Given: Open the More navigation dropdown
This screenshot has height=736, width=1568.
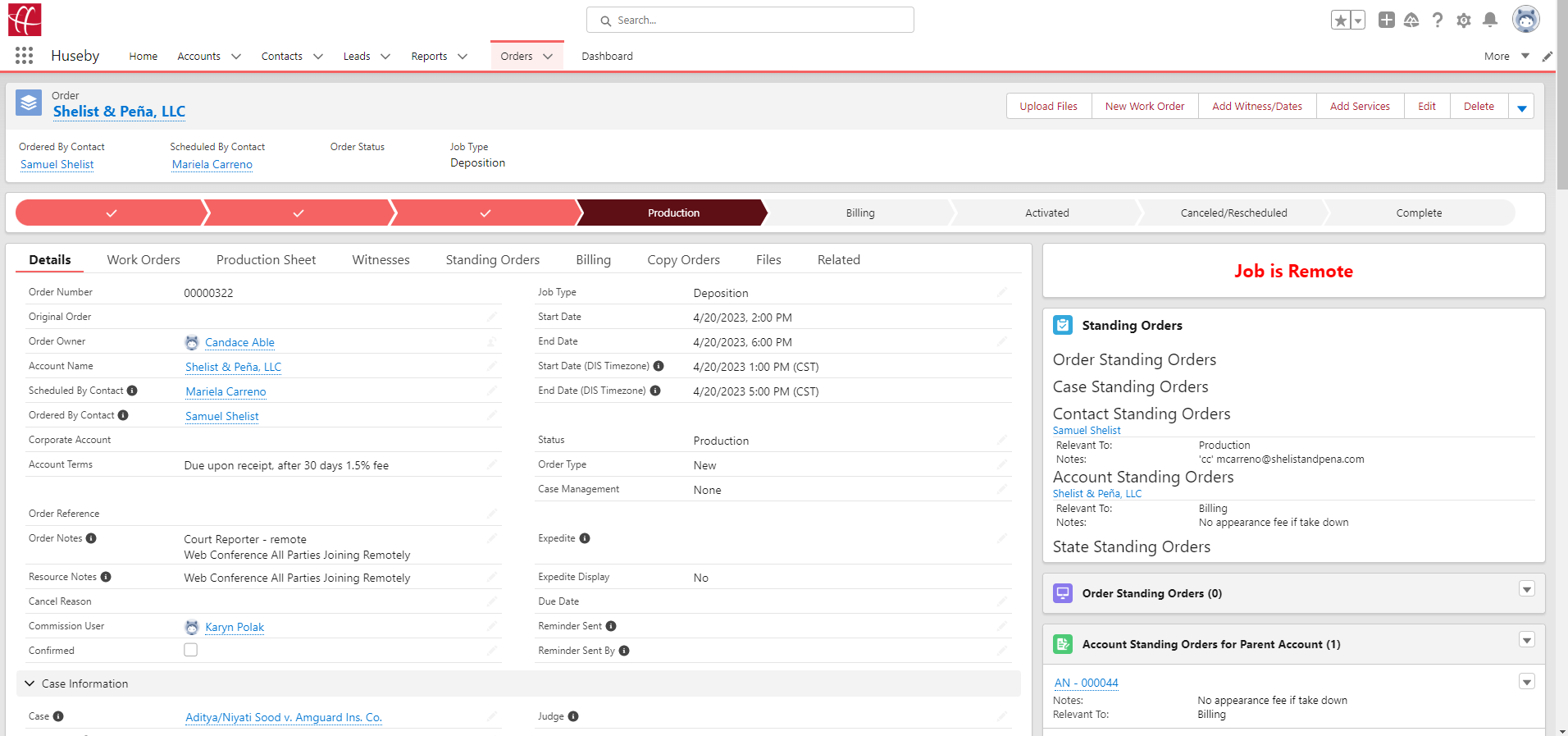Looking at the screenshot, I should pyautogui.click(x=1506, y=57).
